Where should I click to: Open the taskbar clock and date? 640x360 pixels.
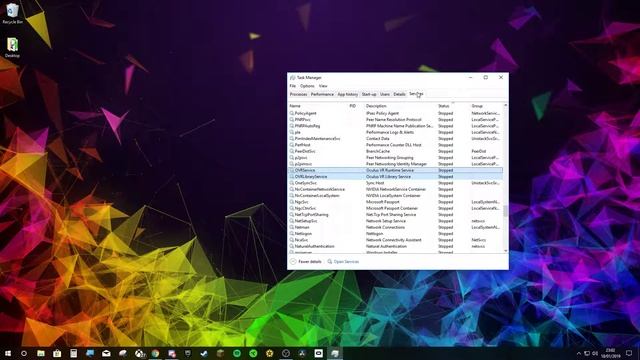(610, 353)
